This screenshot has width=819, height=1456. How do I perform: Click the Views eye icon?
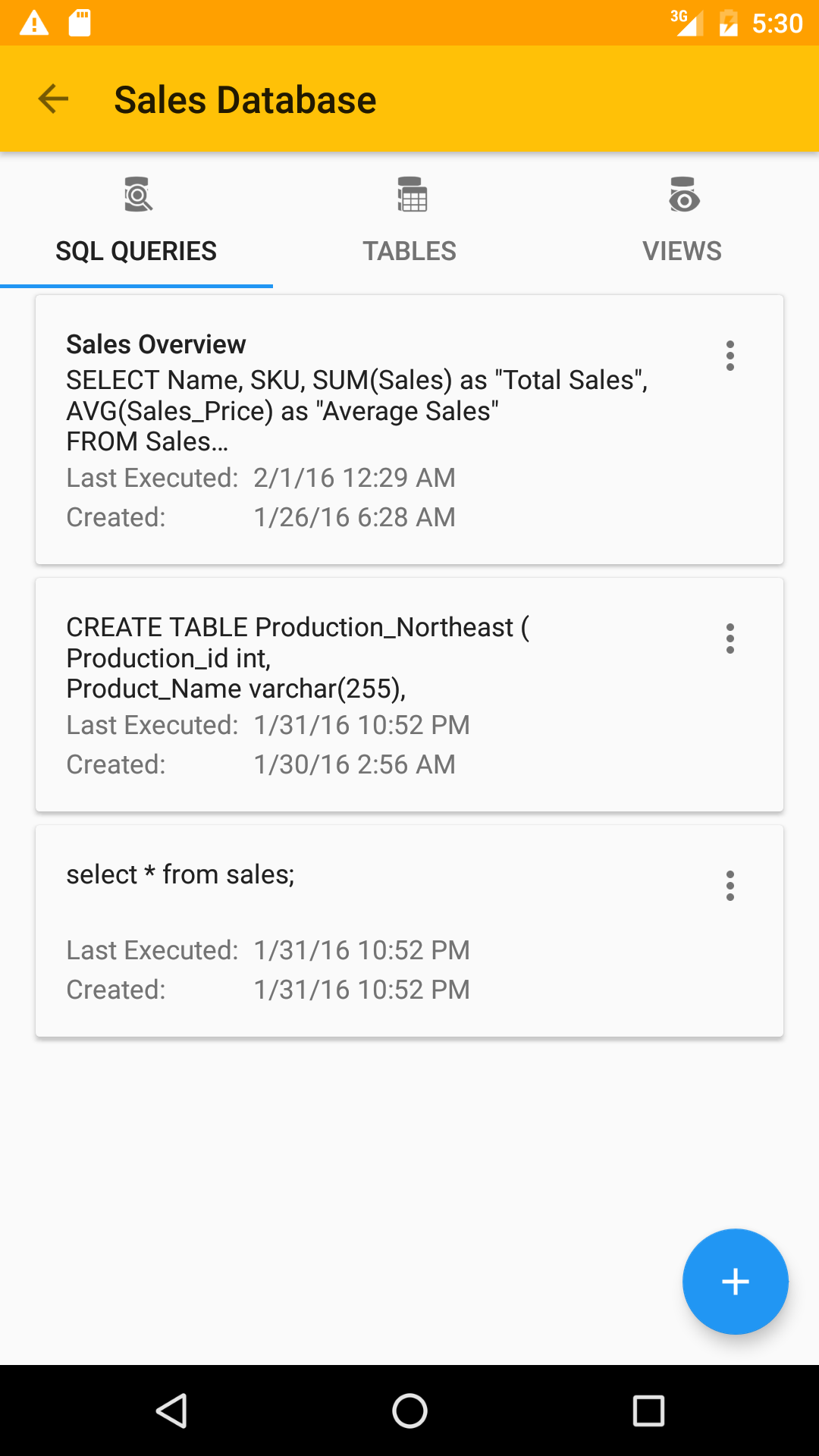click(x=683, y=195)
